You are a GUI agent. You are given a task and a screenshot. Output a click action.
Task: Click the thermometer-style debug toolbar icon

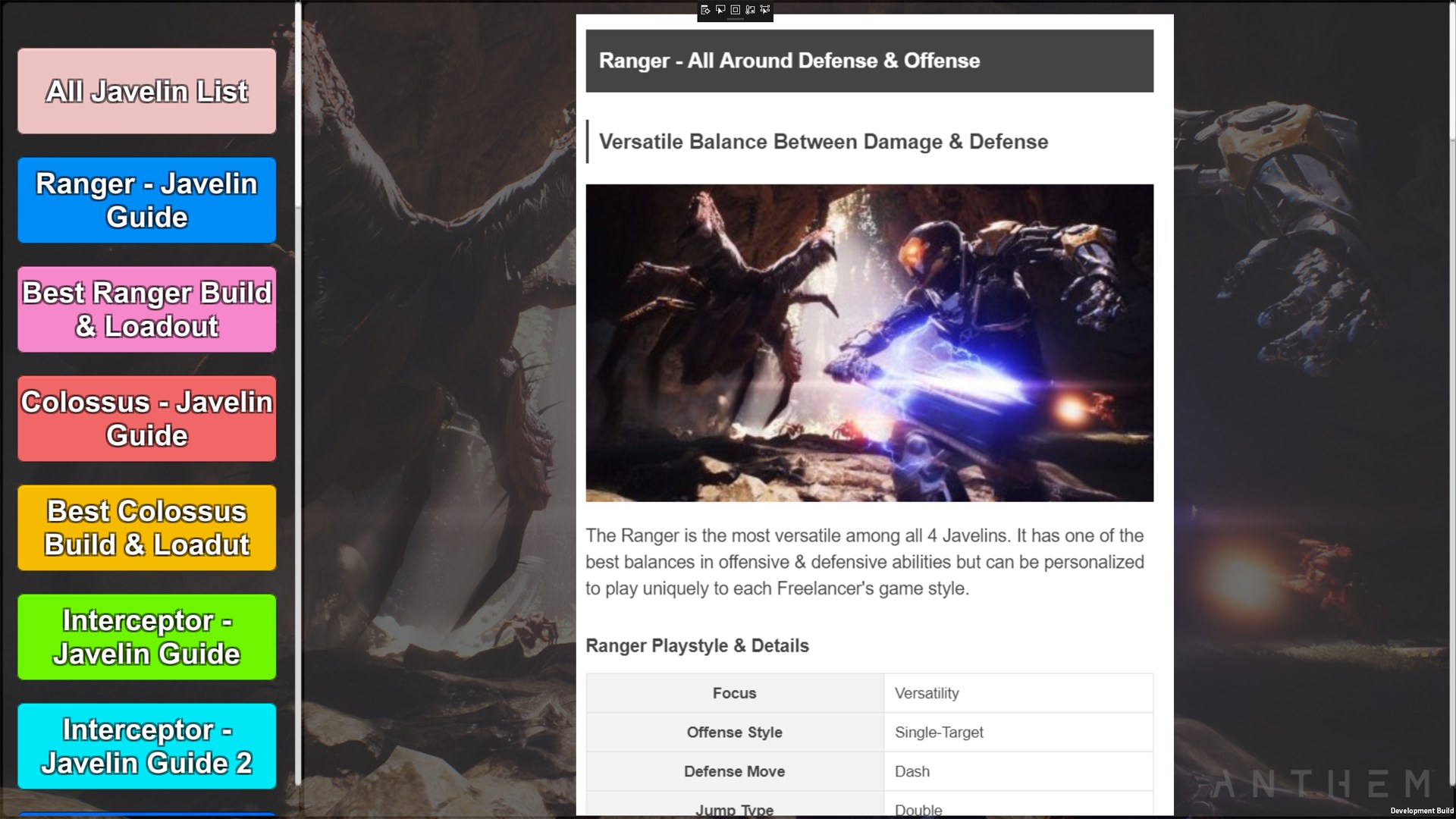[750, 10]
